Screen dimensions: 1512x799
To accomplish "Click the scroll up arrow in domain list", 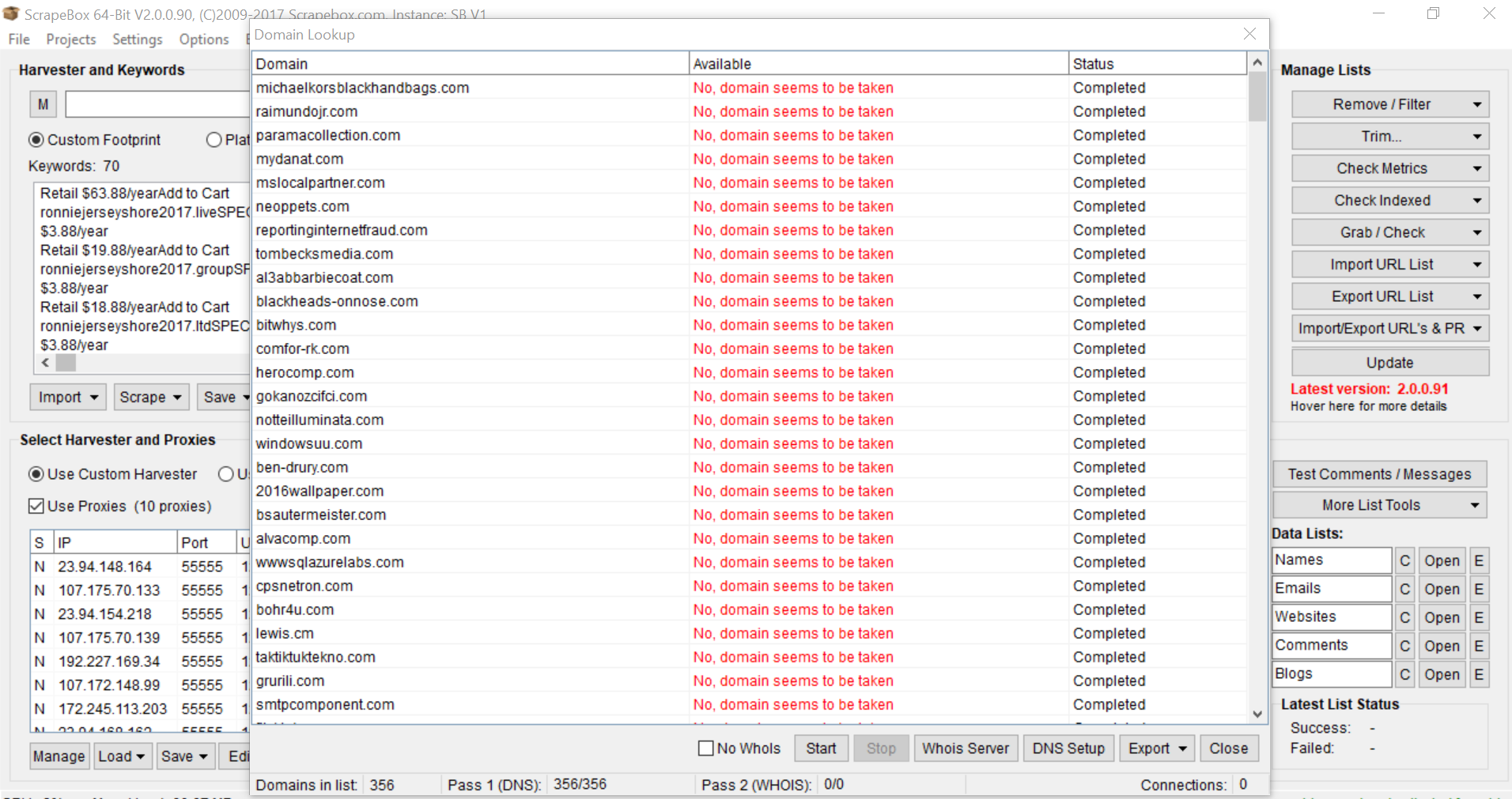I will click(x=1257, y=62).
